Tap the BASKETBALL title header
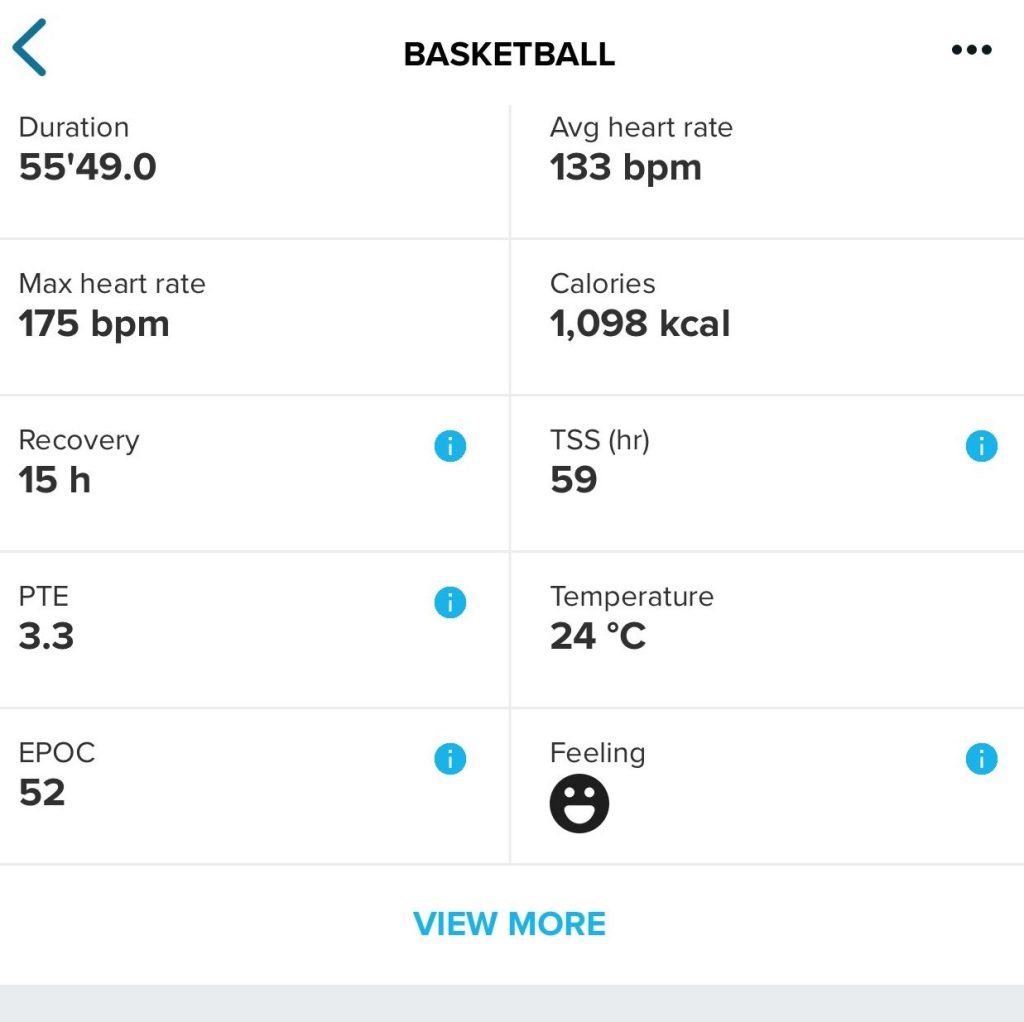Image resolution: width=1024 pixels, height=1022 pixels. [510, 53]
